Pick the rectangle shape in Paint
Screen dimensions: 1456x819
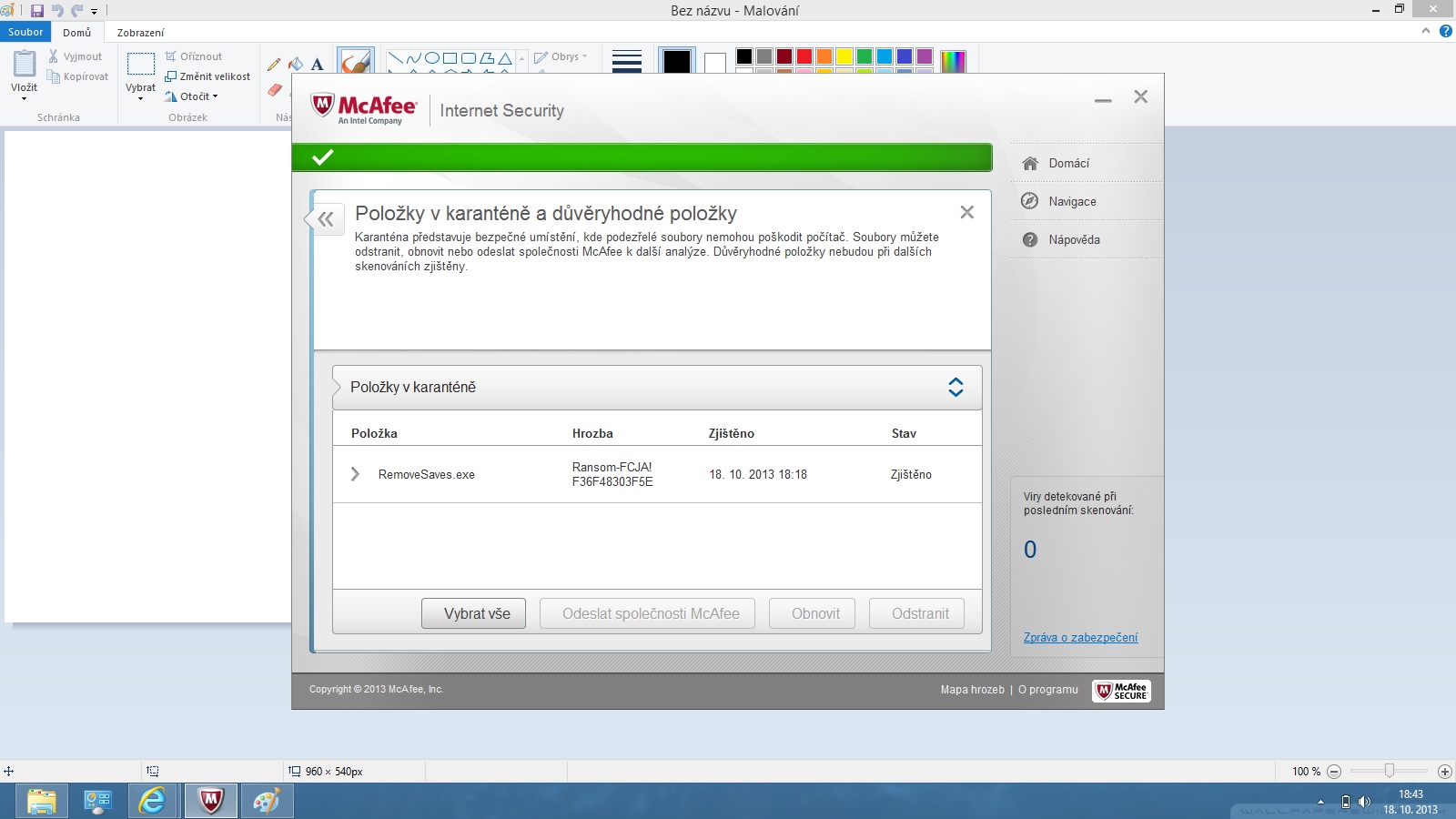click(450, 58)
